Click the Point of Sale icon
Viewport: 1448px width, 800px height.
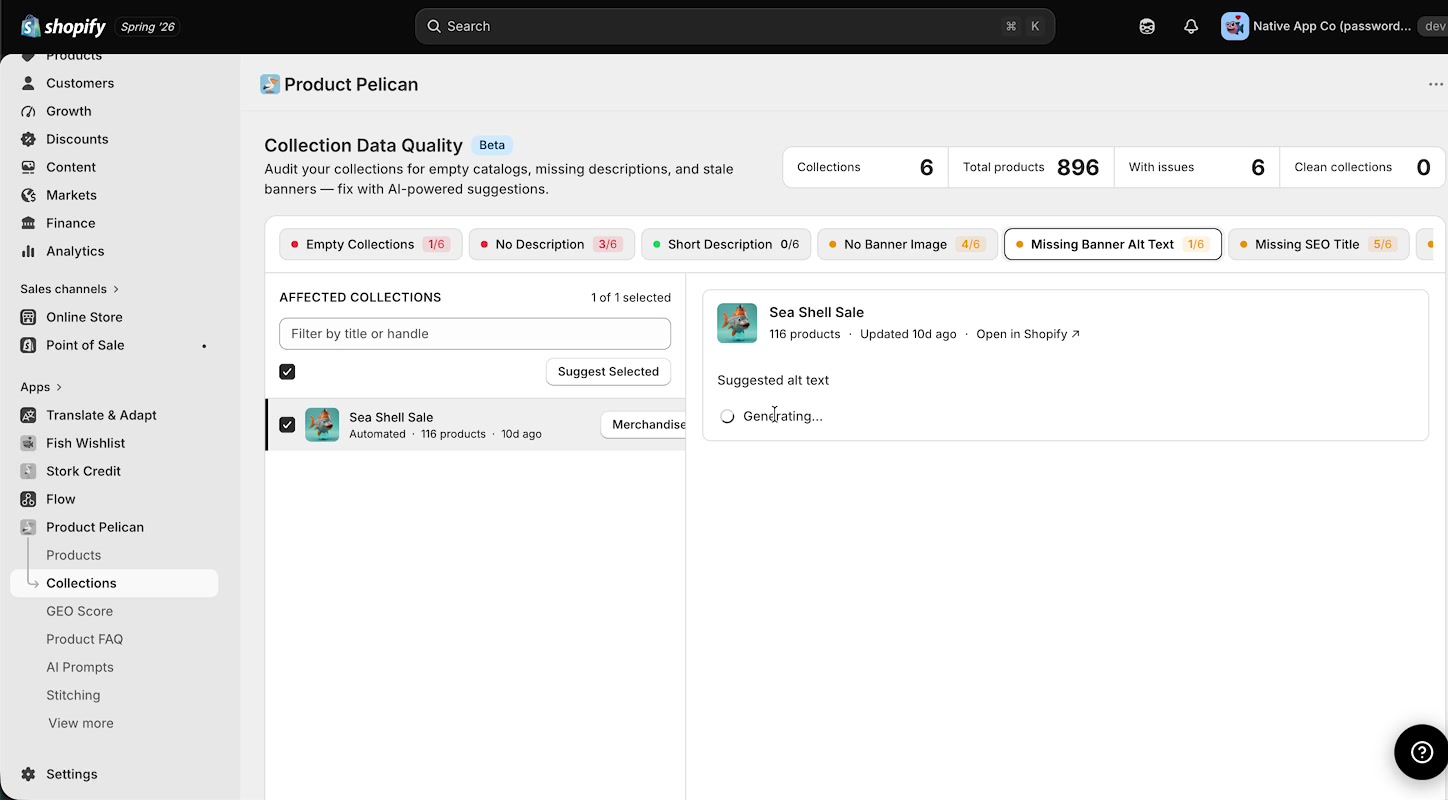coord(28,345)
